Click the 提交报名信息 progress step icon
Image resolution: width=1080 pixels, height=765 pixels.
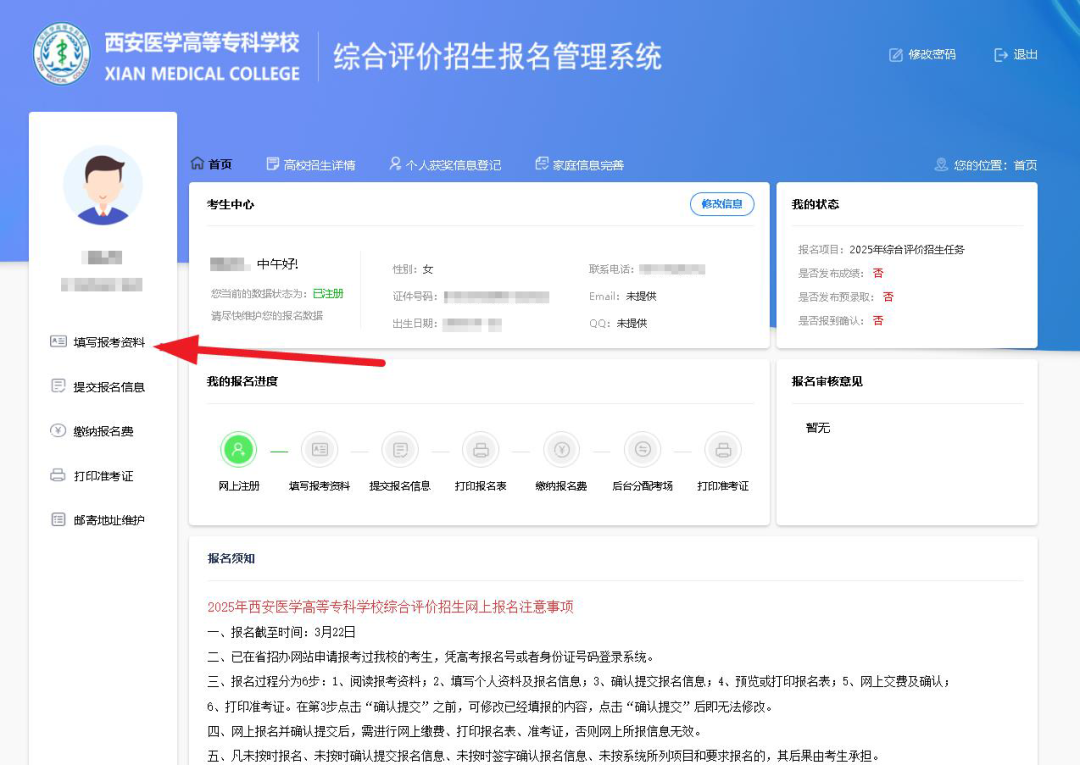[x=400, y=450]
